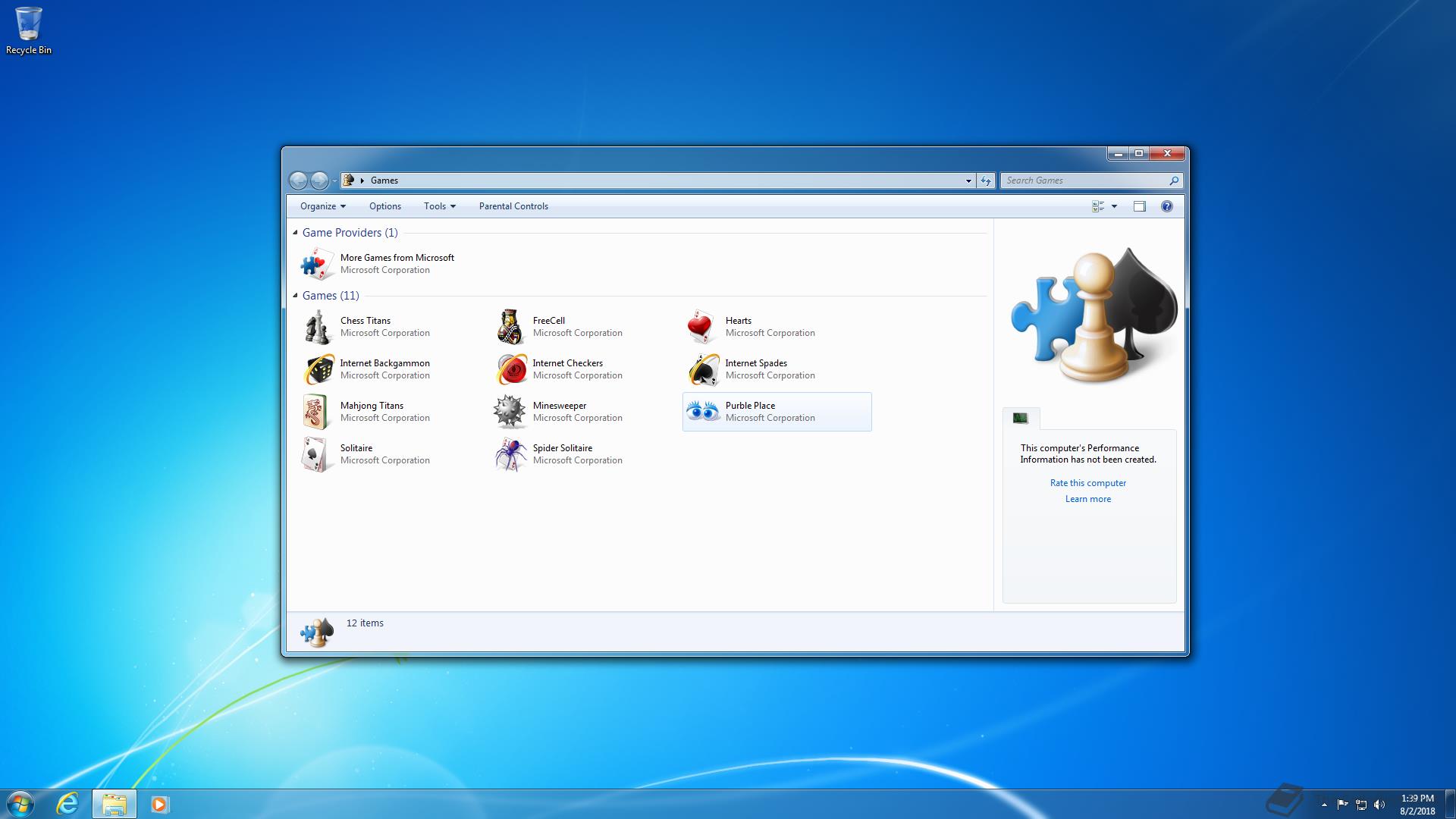Click the Game Providers (1) header
The image size is (1456, 819).
pyautogui.click(x=350, y=233)
